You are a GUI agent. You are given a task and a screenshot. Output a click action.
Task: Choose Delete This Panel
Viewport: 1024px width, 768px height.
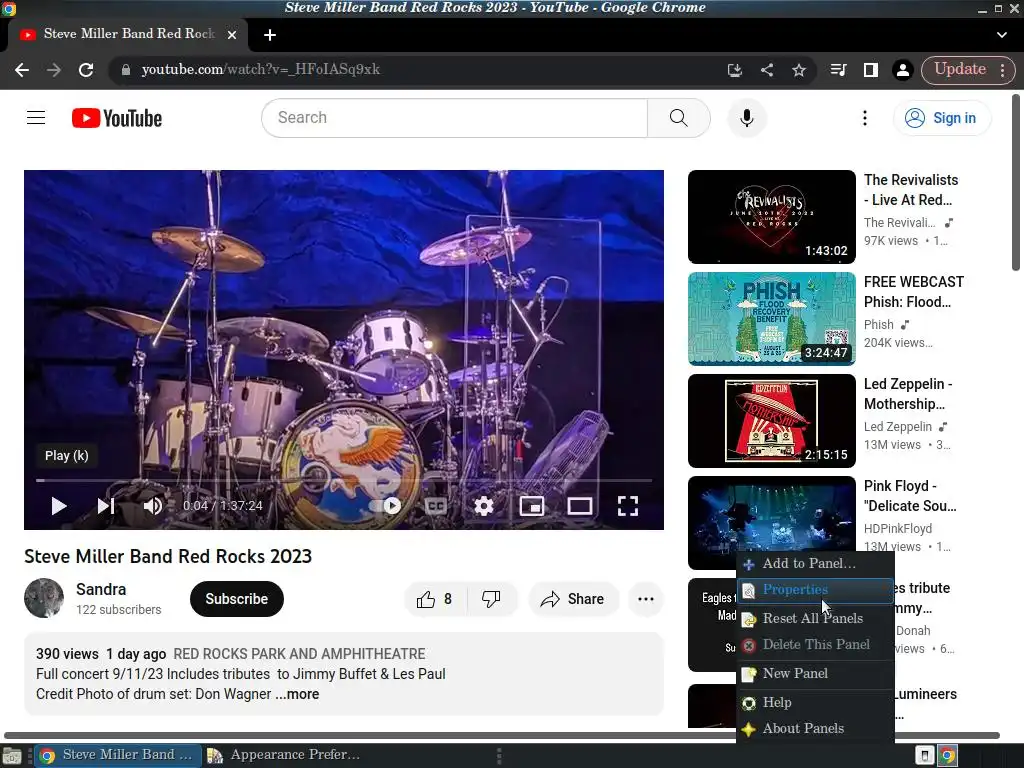tap(815, 645)
